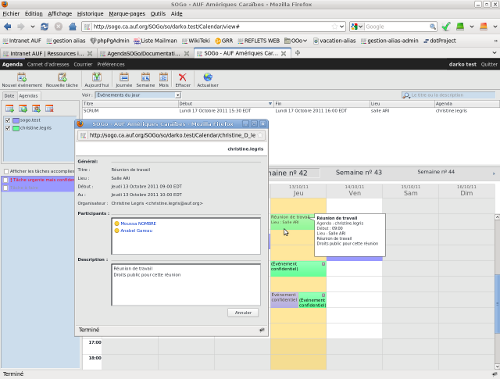Open the Courrier module
Viewport: 500px width, 379px height.
[x=83, y=64]
